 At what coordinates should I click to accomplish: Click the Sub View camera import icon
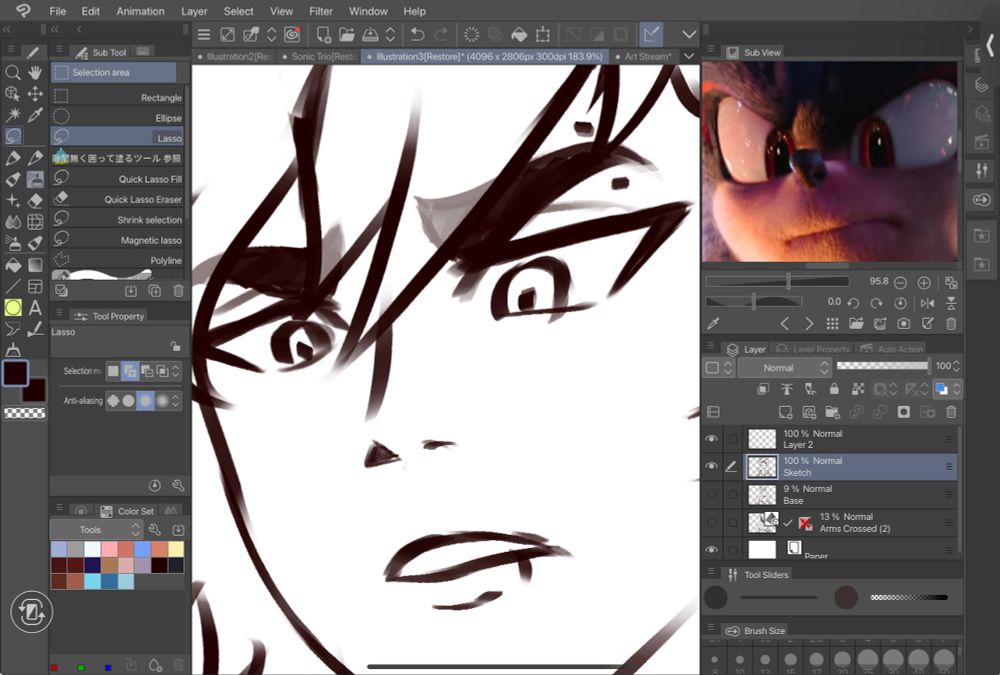tap(904, 324)
